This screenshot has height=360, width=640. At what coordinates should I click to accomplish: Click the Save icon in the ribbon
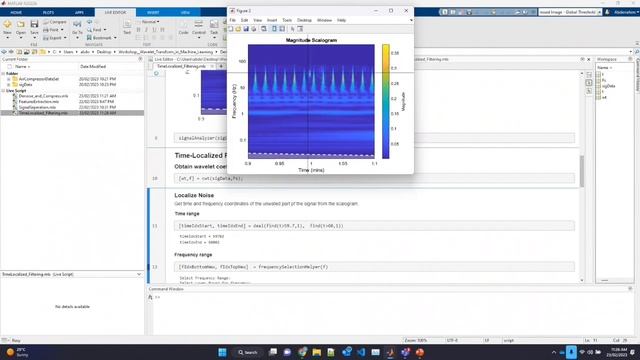34,24
